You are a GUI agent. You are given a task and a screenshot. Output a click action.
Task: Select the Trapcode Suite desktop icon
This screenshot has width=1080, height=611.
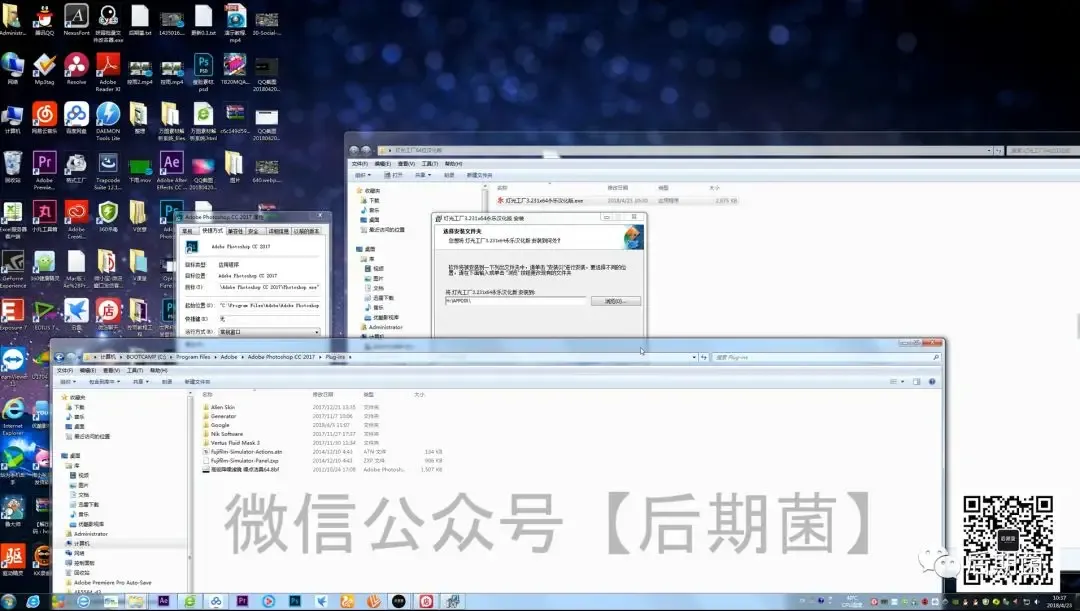click(108, 170)
